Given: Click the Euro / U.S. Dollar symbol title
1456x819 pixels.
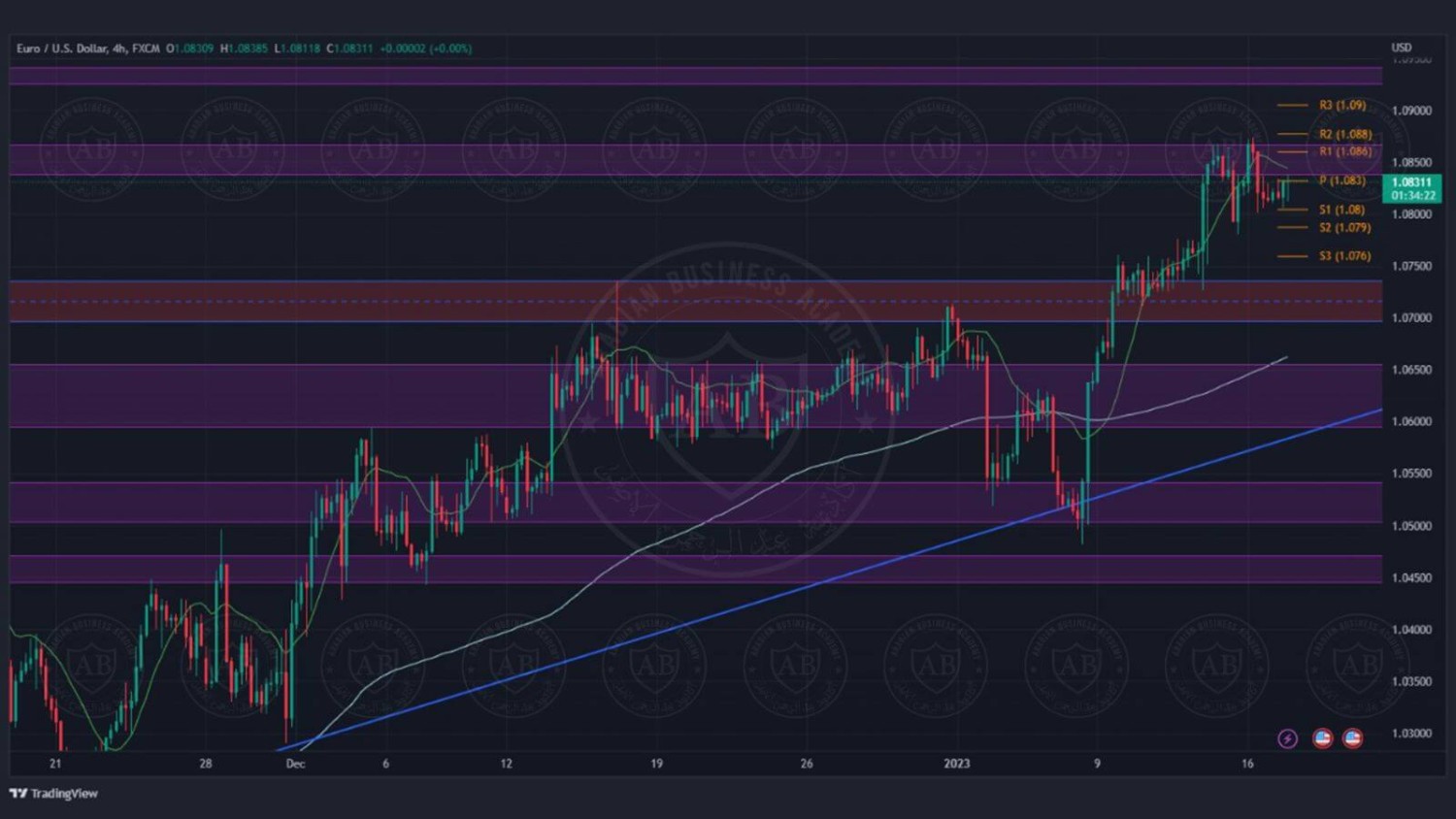Looking at the screenshot, I should coord(87,49).
